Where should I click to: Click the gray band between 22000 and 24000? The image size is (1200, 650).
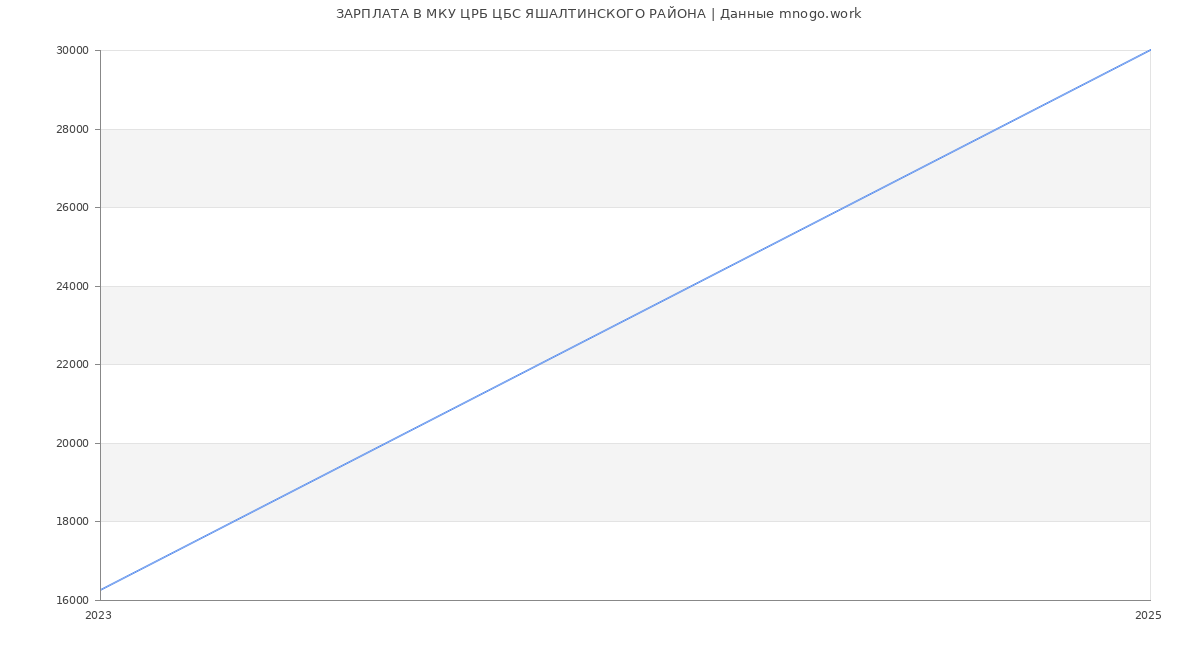[625, 325]
